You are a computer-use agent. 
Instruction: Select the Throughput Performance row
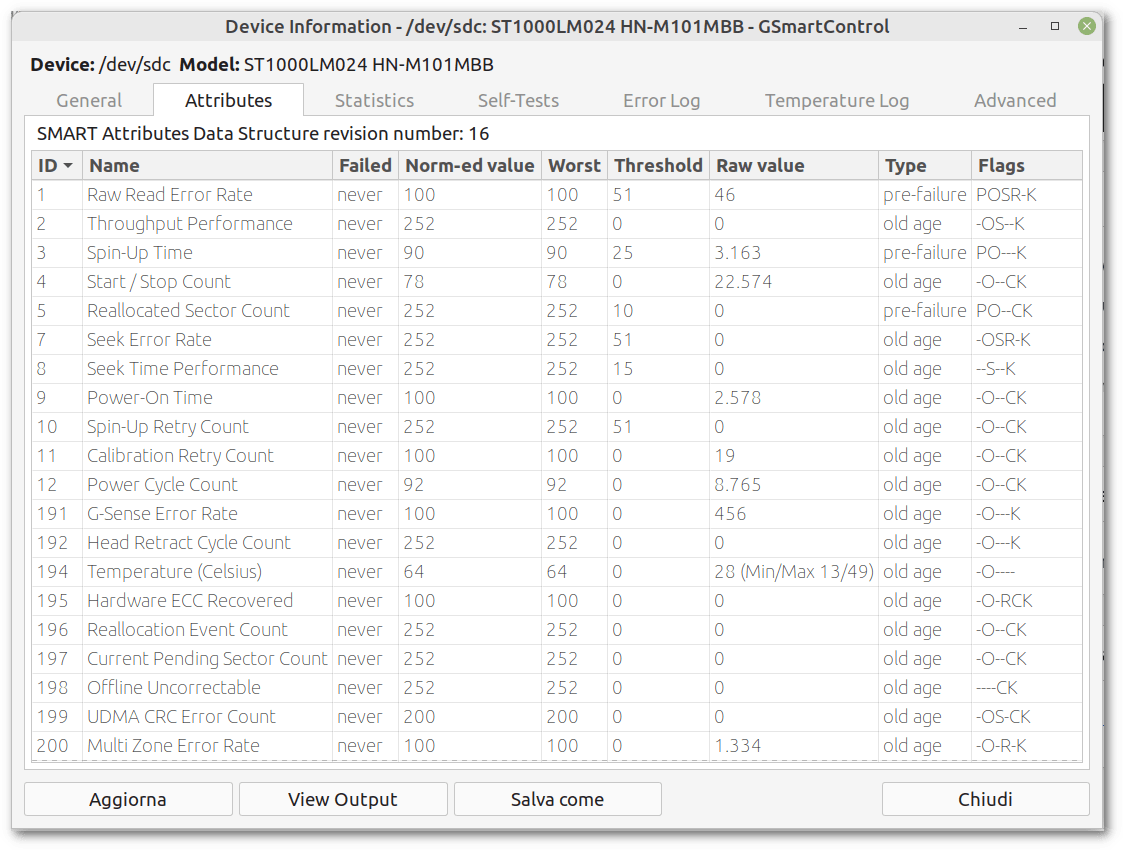click(556, 223)
